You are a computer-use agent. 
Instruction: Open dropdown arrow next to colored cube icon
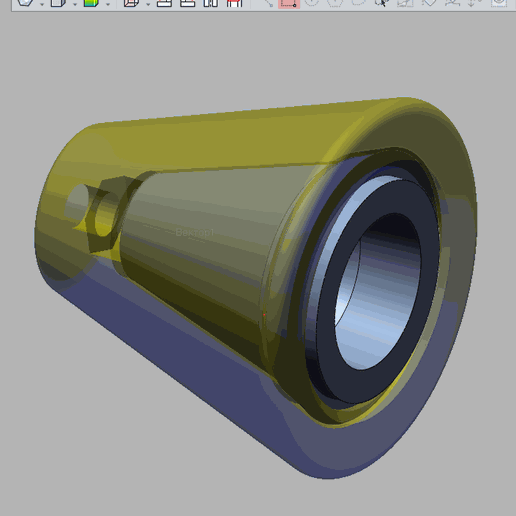tap(108, 4)
